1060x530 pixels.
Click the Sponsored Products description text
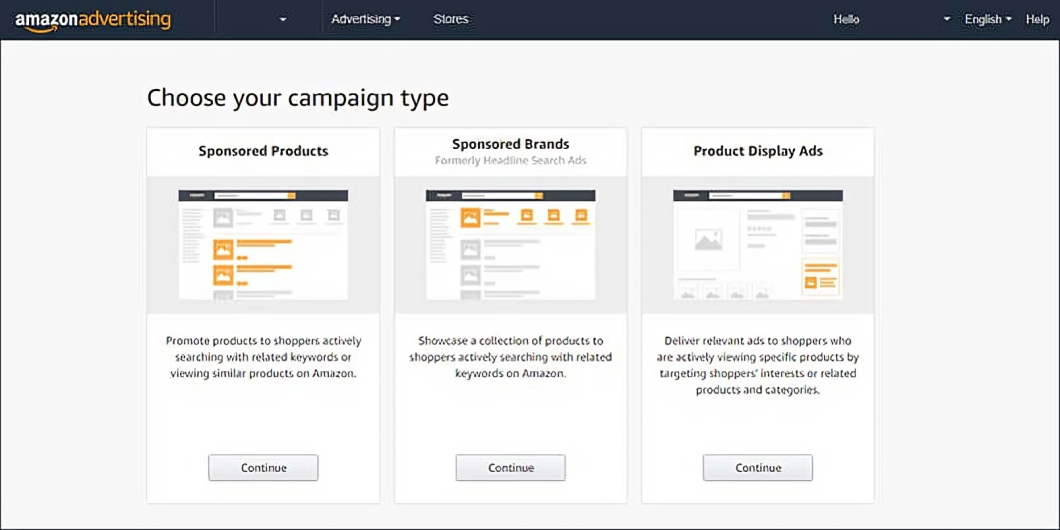tap(263, 357)
